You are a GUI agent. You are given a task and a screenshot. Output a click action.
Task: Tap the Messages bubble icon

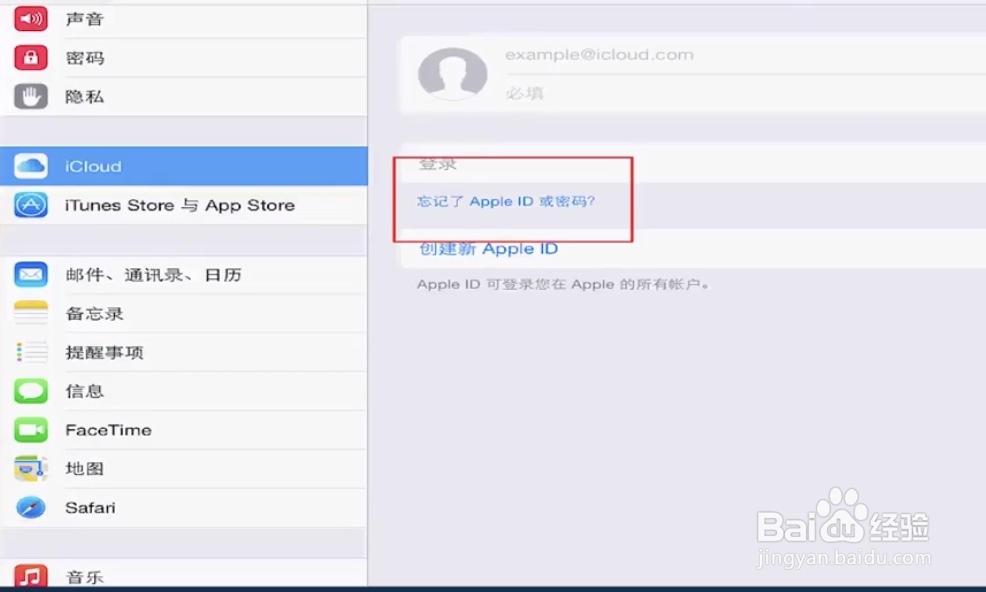30,391
